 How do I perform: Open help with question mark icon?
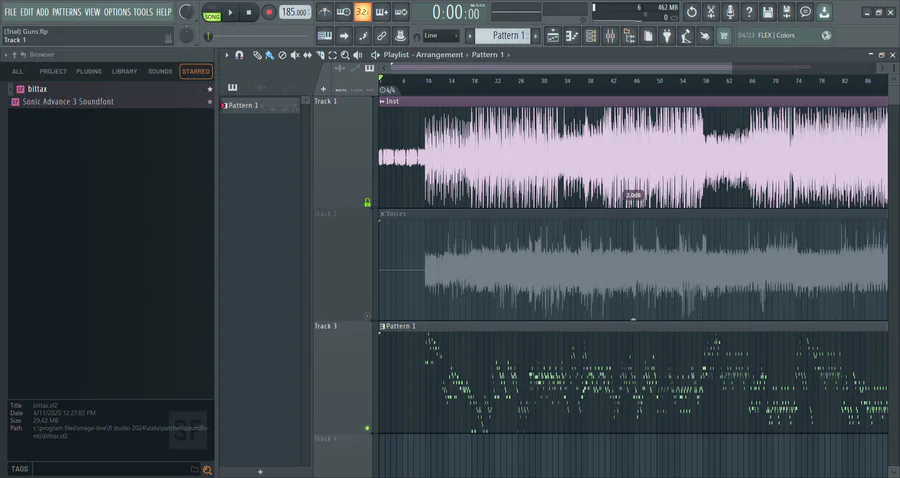pyautogui.click(x=748, y=11)
